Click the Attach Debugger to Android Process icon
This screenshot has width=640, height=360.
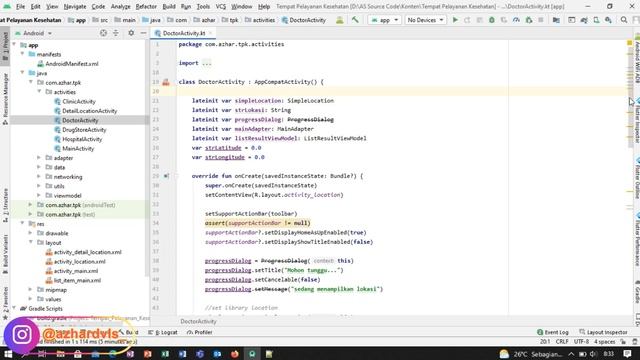point(529,20)
